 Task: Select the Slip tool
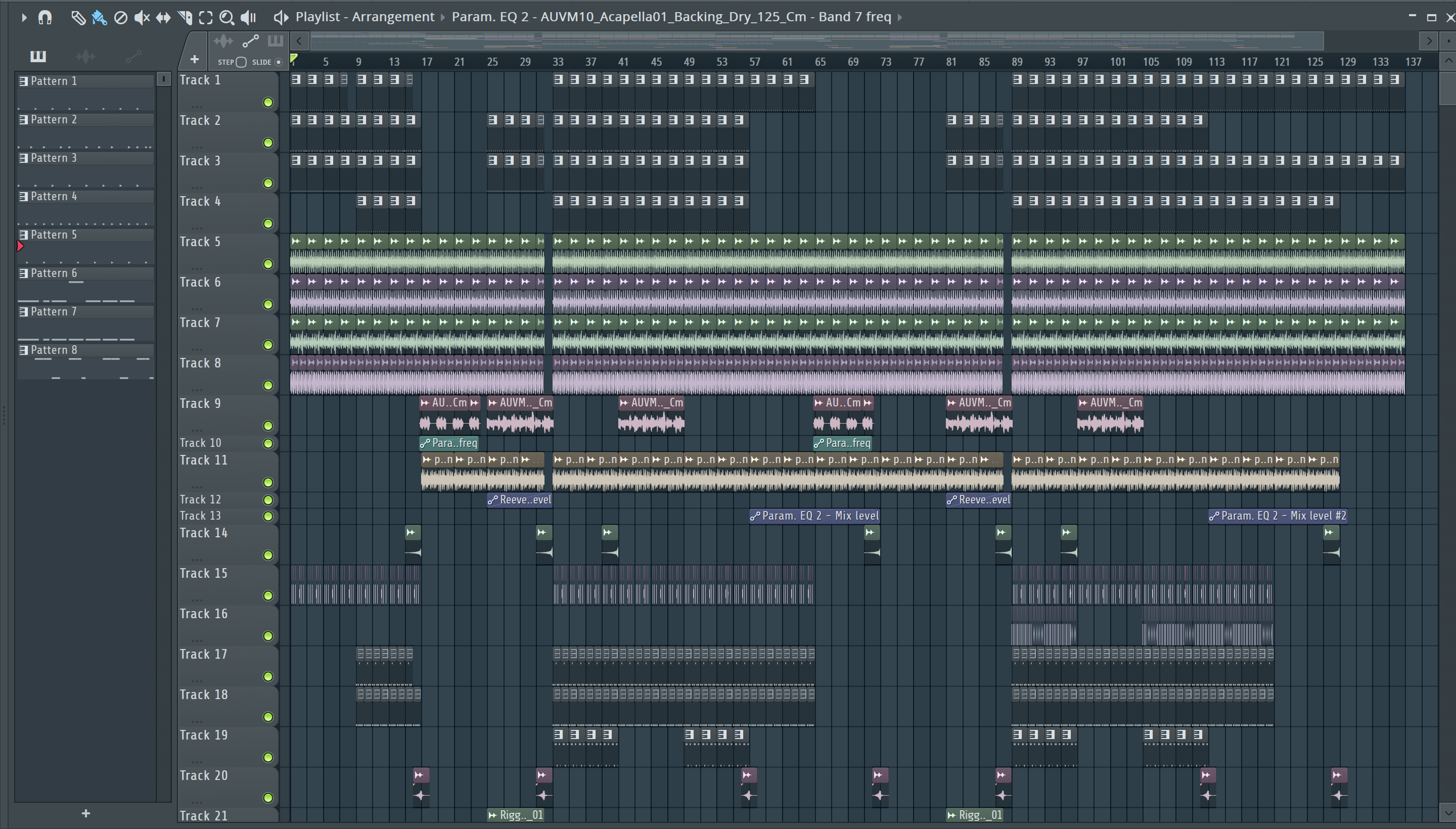point(163,18)
